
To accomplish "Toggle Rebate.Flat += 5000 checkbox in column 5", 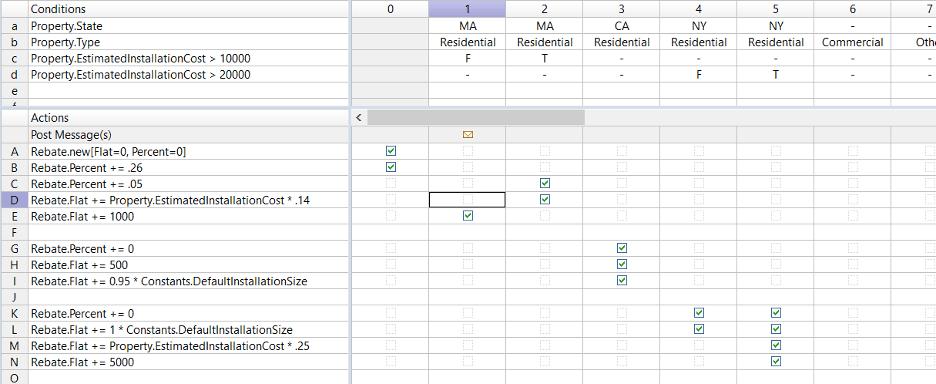I will pos(775,361).
